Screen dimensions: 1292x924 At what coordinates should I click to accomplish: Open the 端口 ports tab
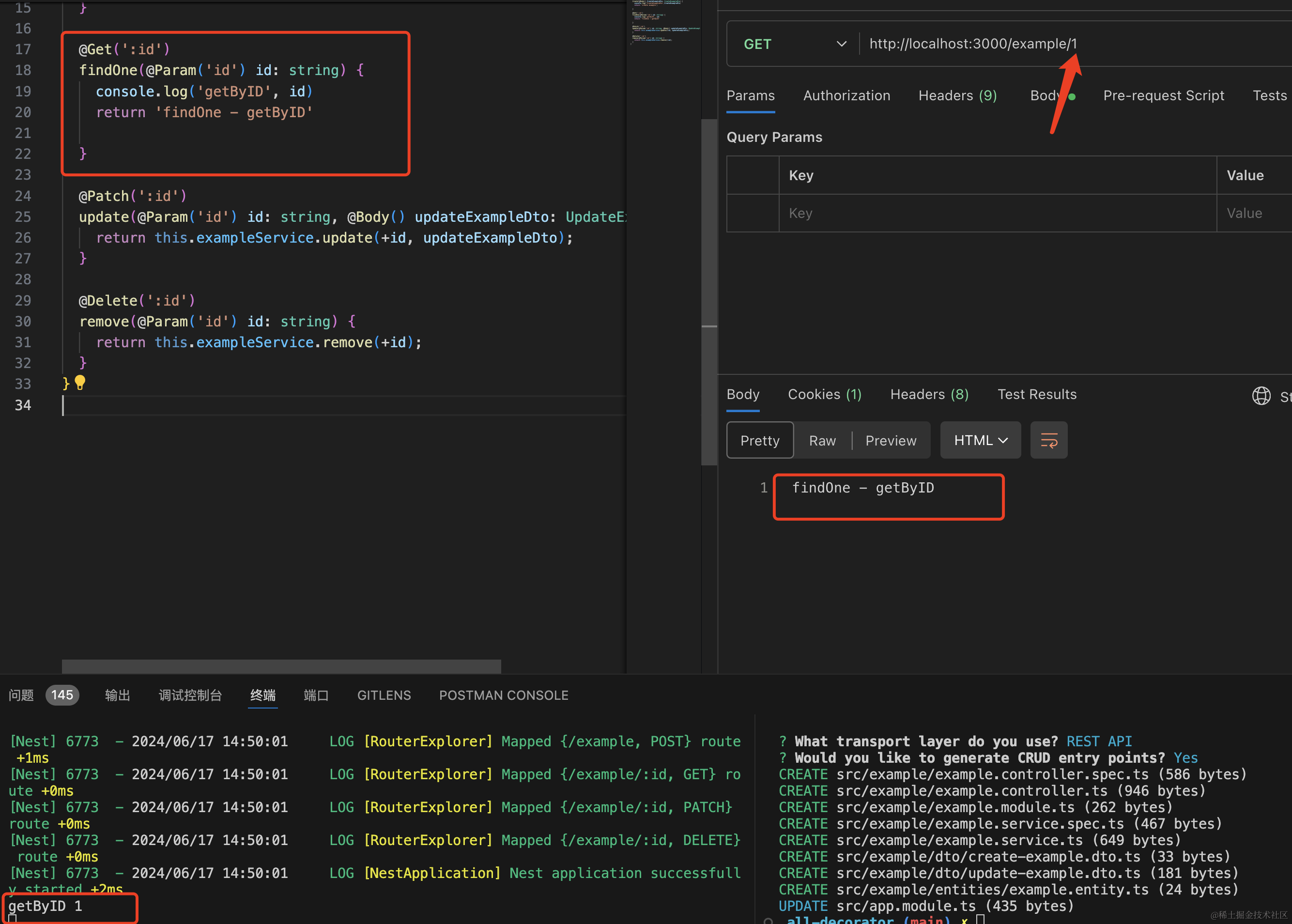316,695
